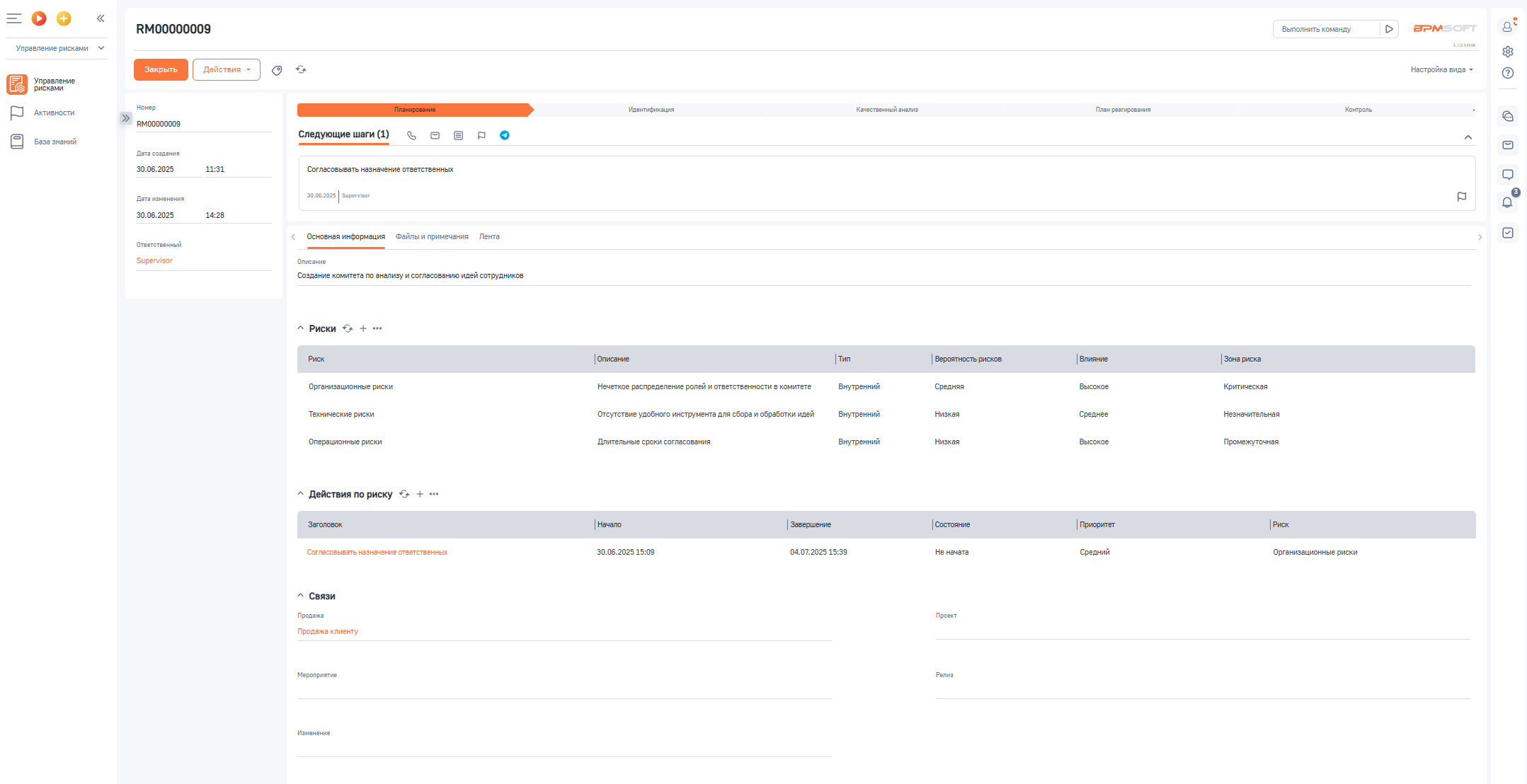Open the email panel in right sidebar

pos(1508,145)
